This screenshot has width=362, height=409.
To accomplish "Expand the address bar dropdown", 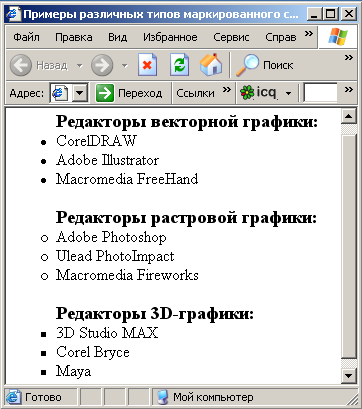I will pyautogui.click(x=80, y=93).
